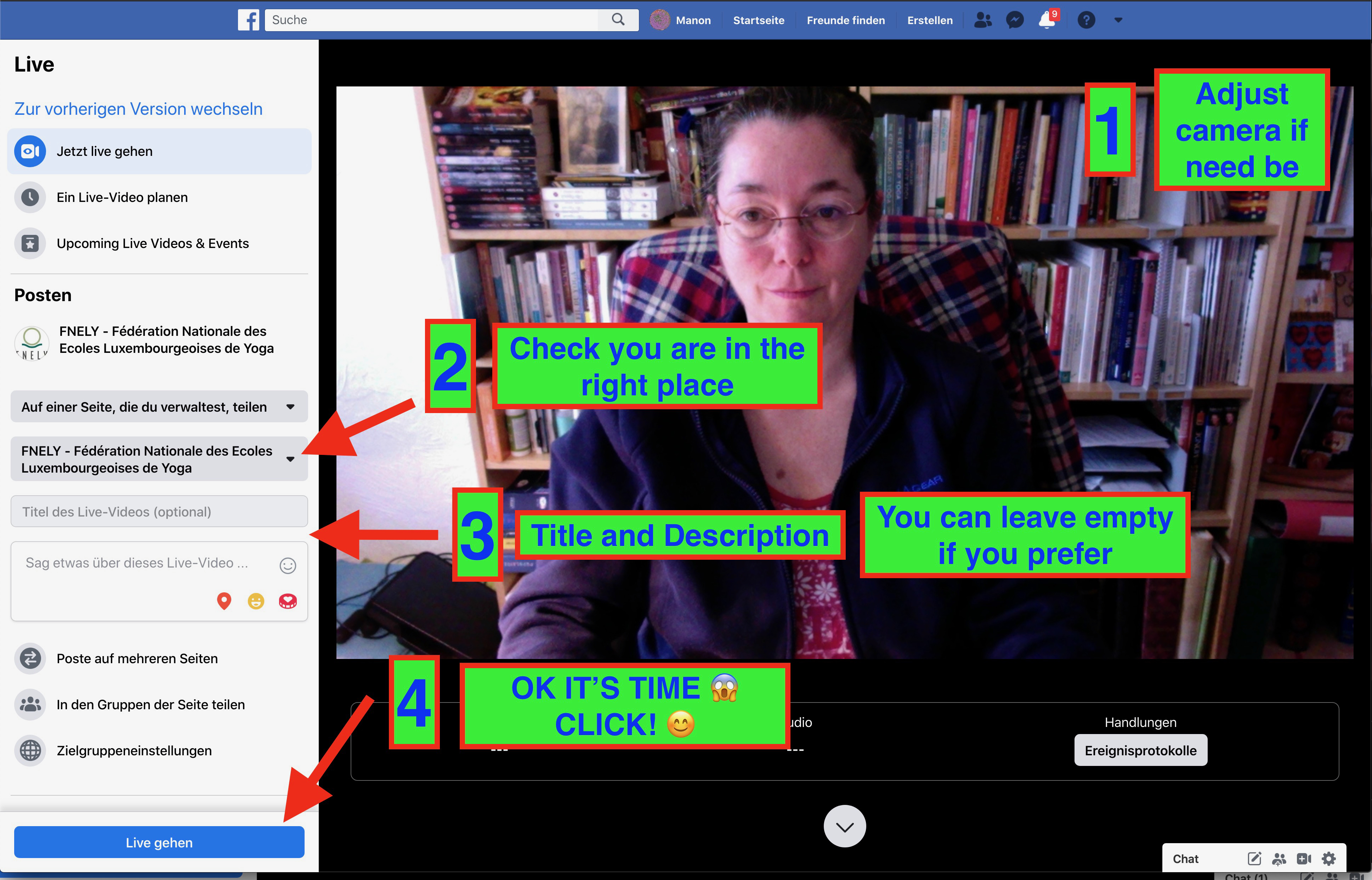The height and width of the screenshot is (880, 1372).
Task: Add location pin to the post
Action: (224, 600)
